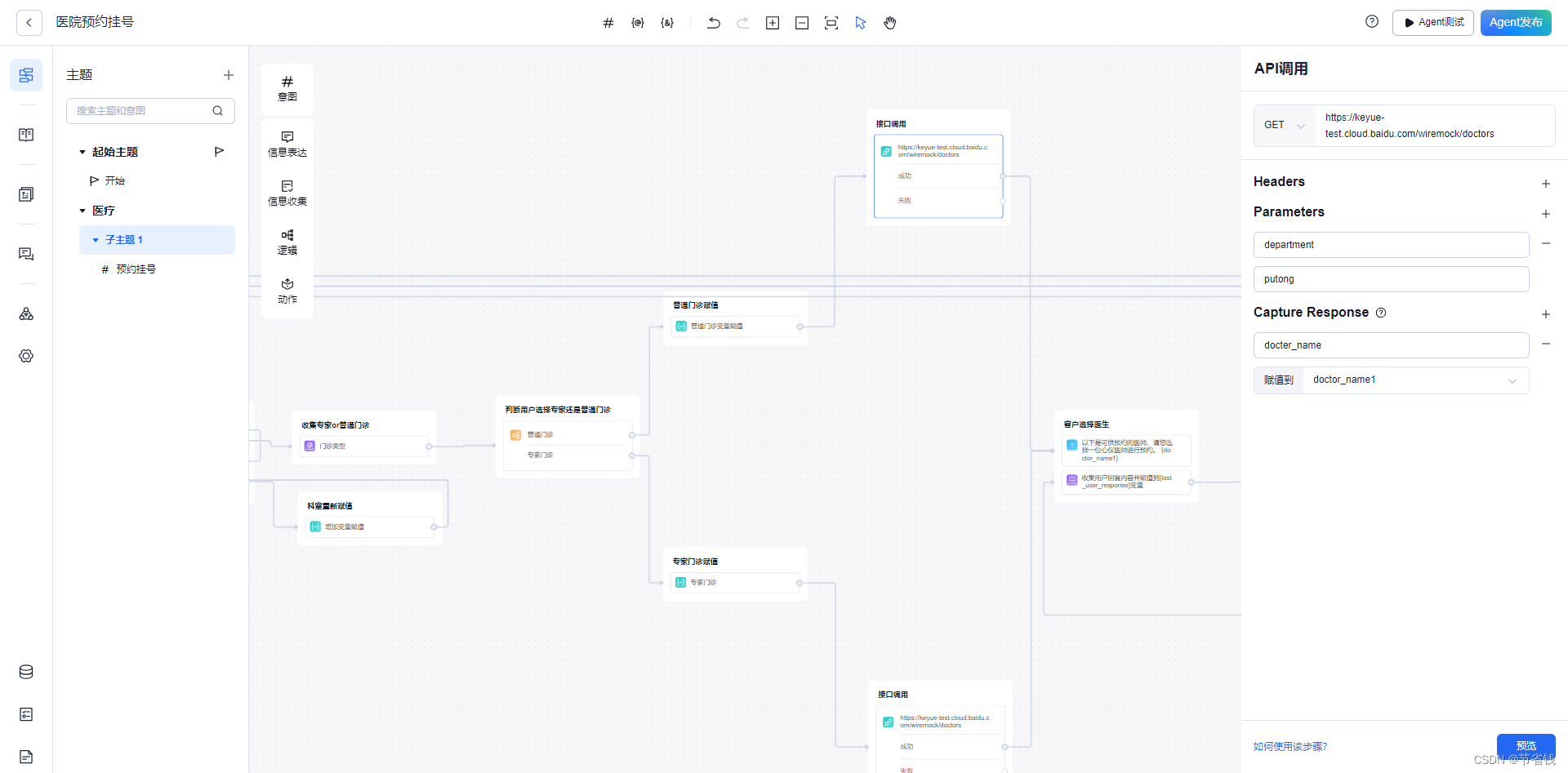Viewport: 1568px width, 773px height.
Task: Click the entity {@} toolbar icon
Action: pos(638,23)
